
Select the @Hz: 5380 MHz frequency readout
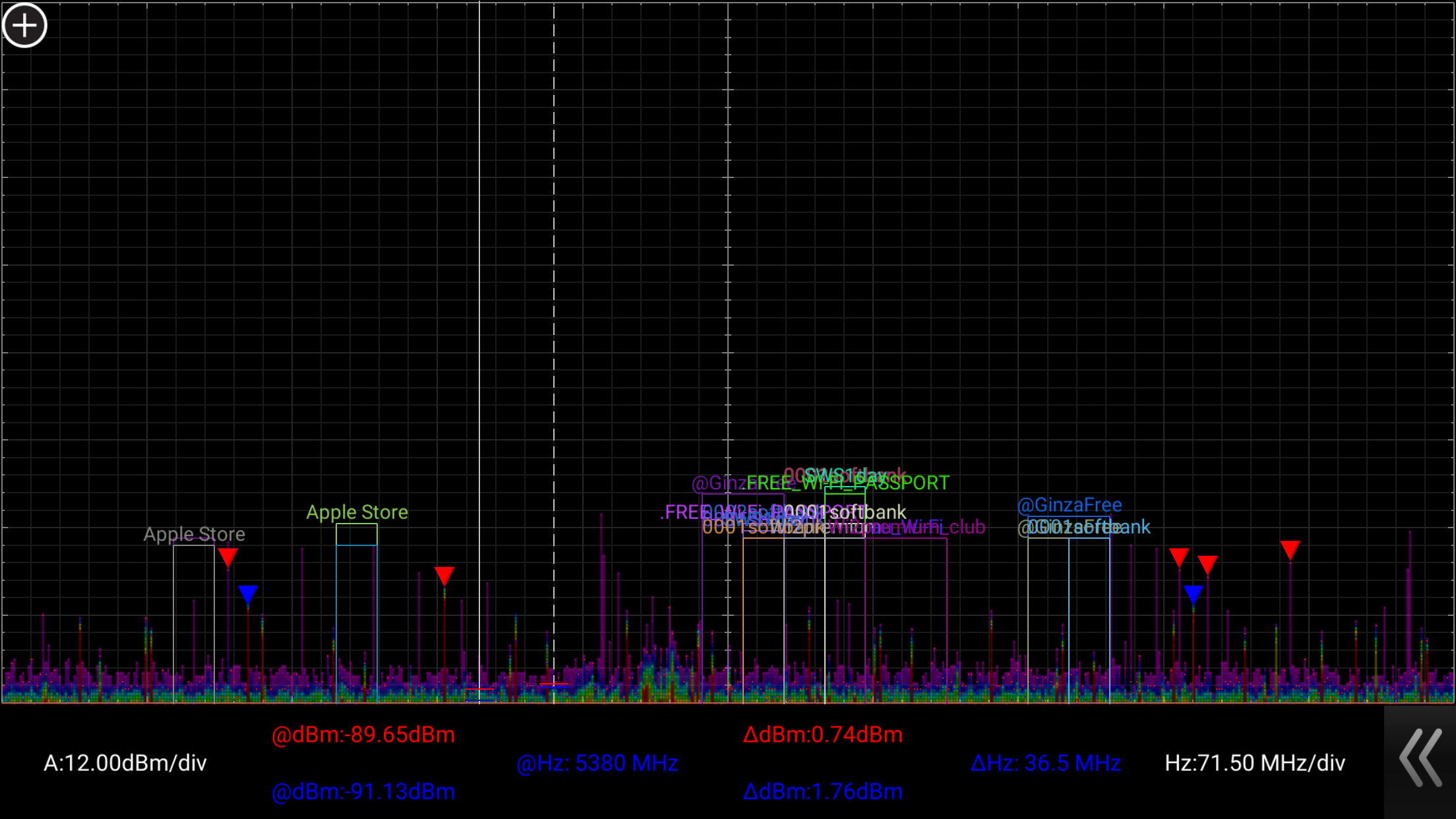pyautogui.click(x=597, y=763)
